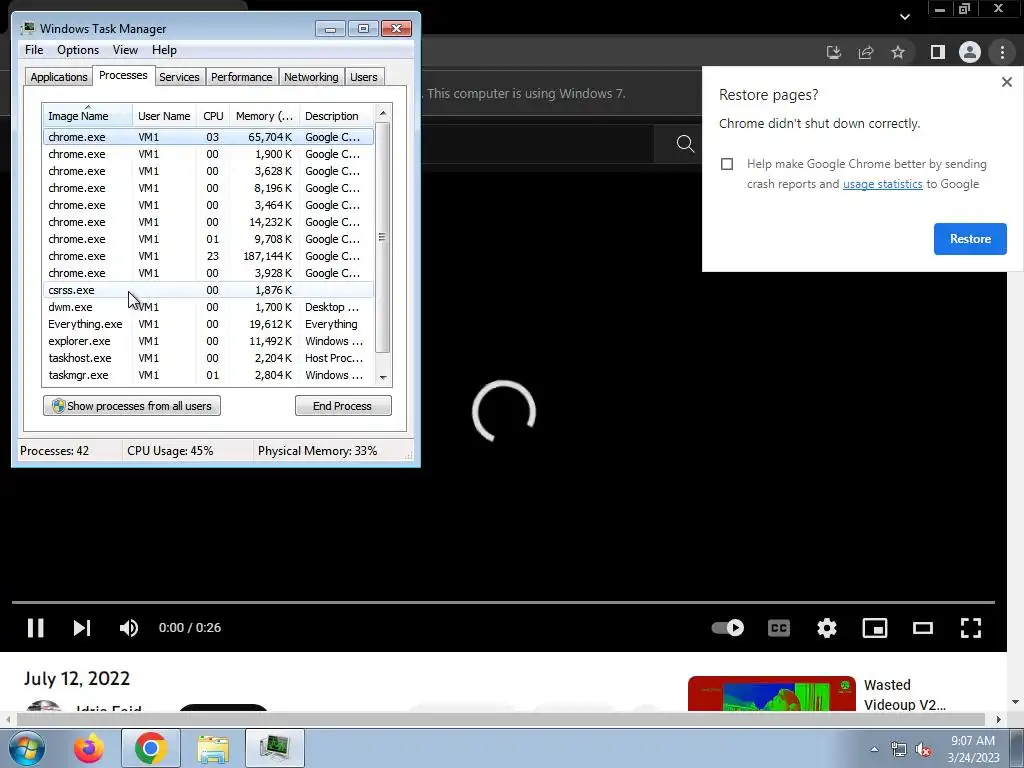Open Task Manager View menu
This screenshot has width=1024, height=768.
click(125, 50)
